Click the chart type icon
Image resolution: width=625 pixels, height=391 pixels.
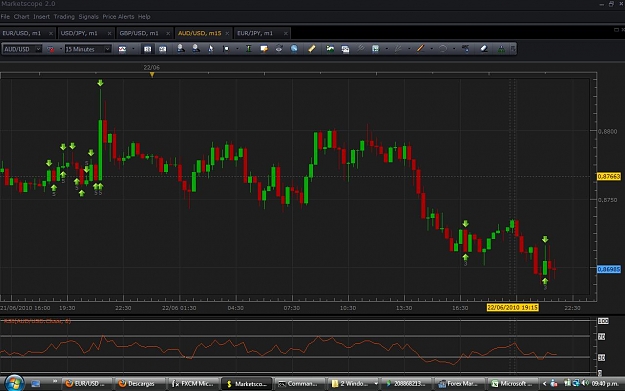click(x=122, y=49)
